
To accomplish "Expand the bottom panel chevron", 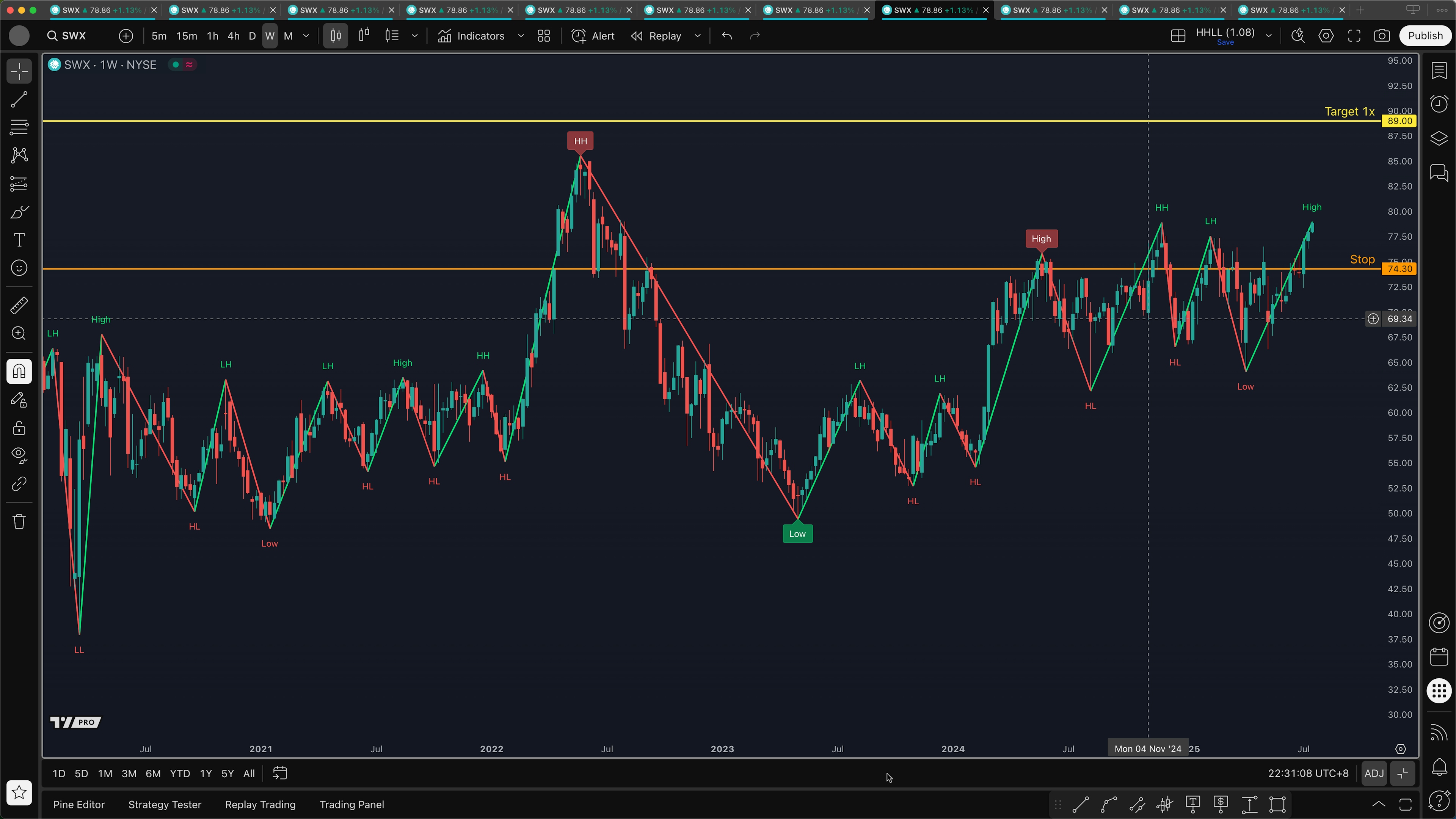I will (1379, 804).
